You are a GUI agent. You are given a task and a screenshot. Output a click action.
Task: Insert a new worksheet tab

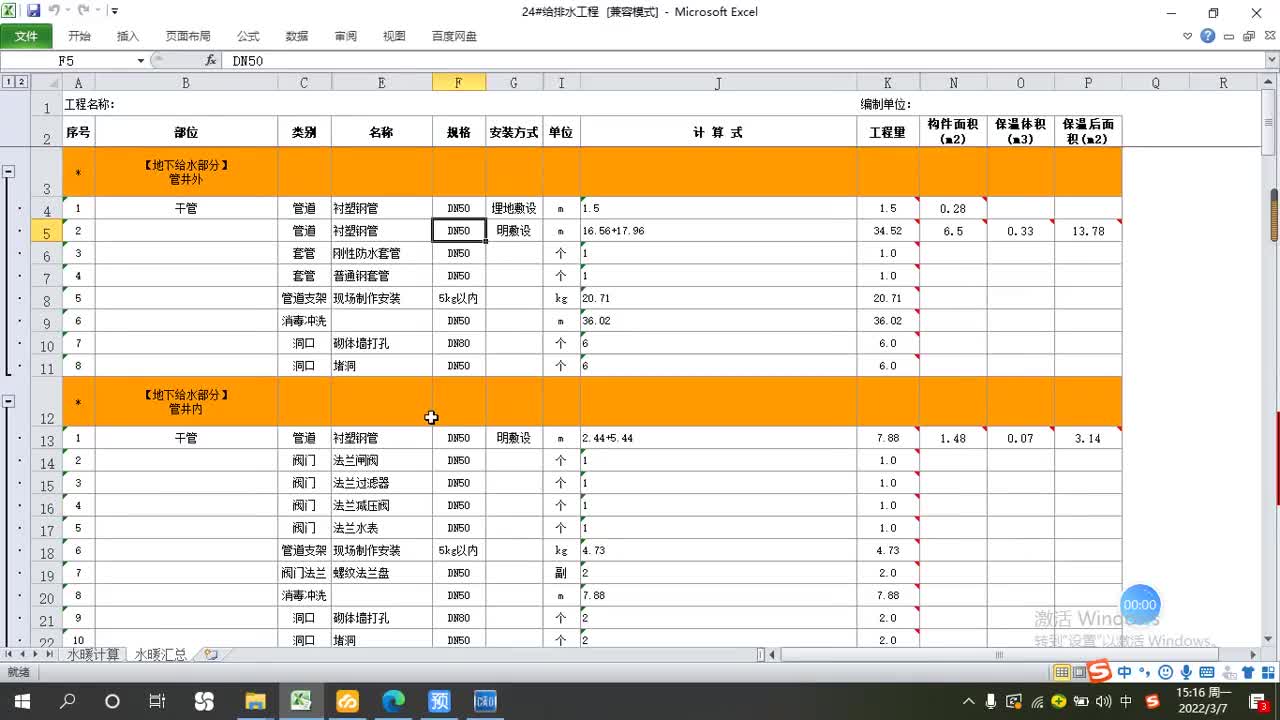[210, 654]
